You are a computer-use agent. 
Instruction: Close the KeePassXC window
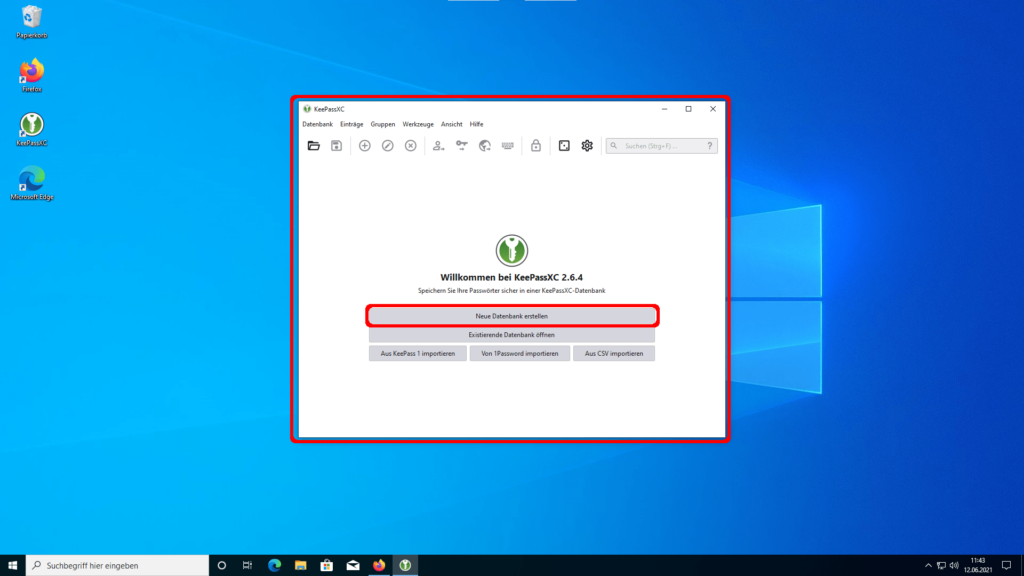pyautogui.click(x=712, y=109)
